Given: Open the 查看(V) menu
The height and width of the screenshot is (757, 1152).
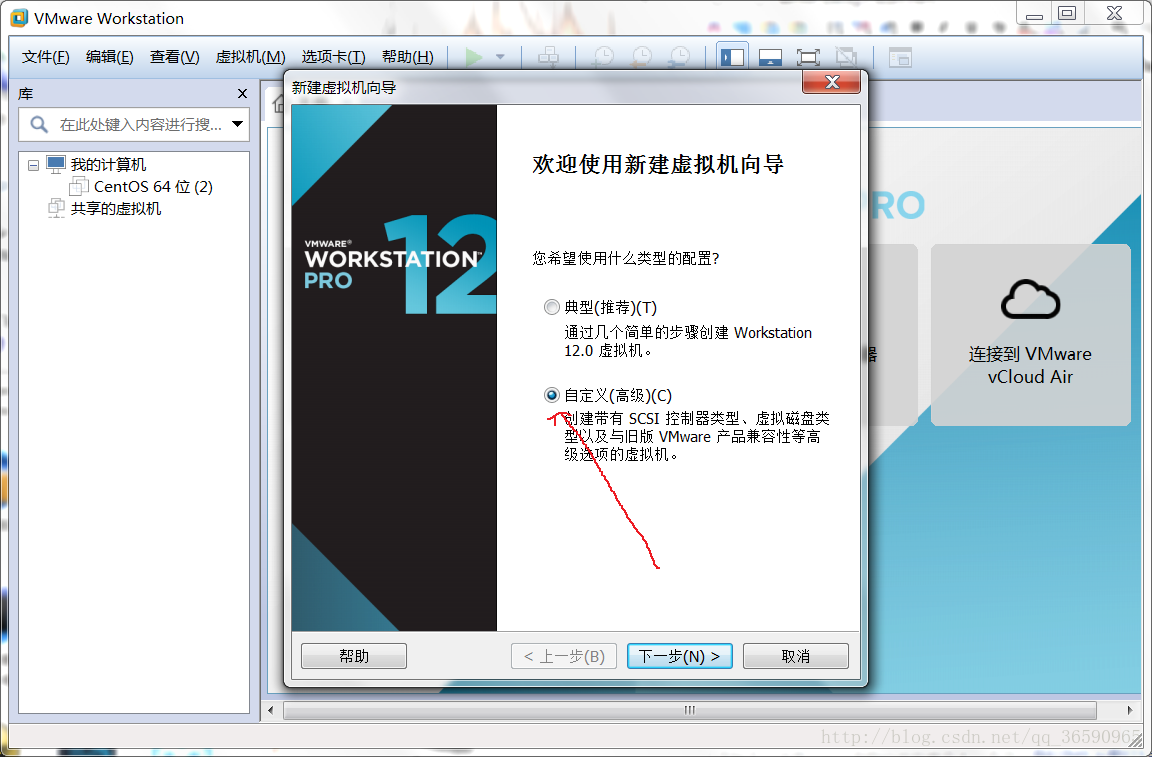Looking at the screenshot, I should pyautogui.click(x=174, y=57).
